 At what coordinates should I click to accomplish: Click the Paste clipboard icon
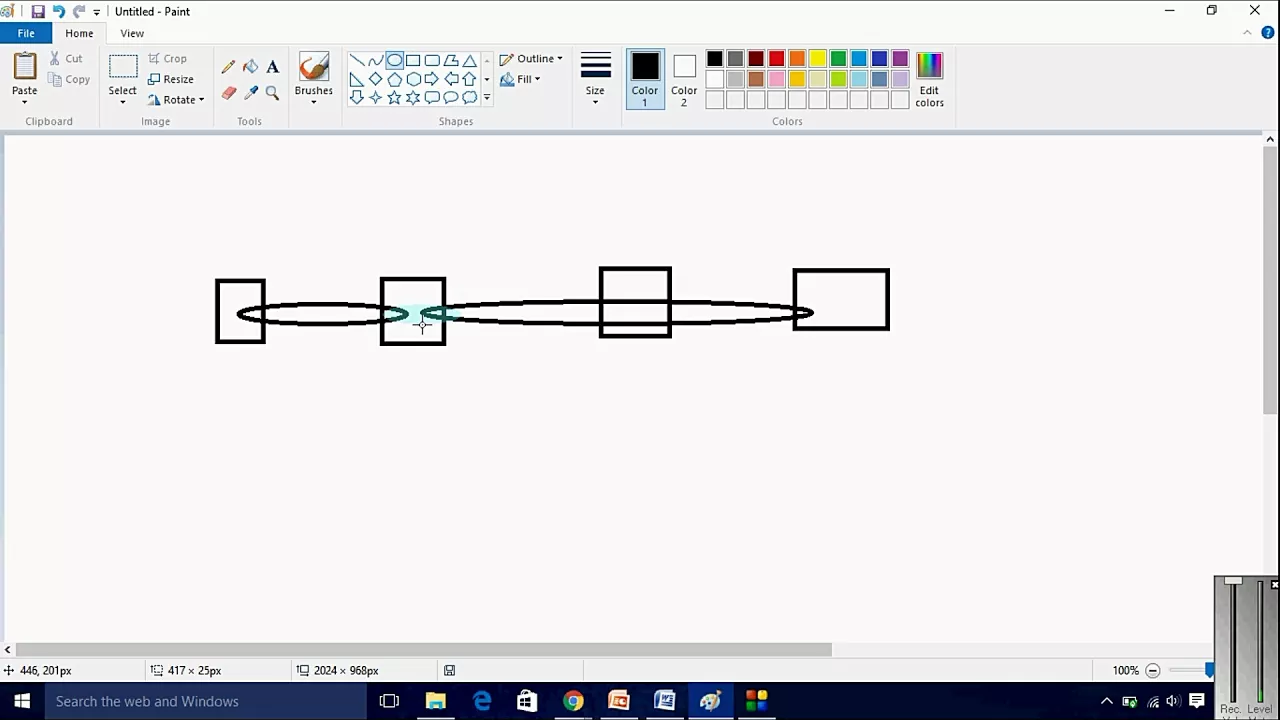pyautogui.click(x=24, y=67)
